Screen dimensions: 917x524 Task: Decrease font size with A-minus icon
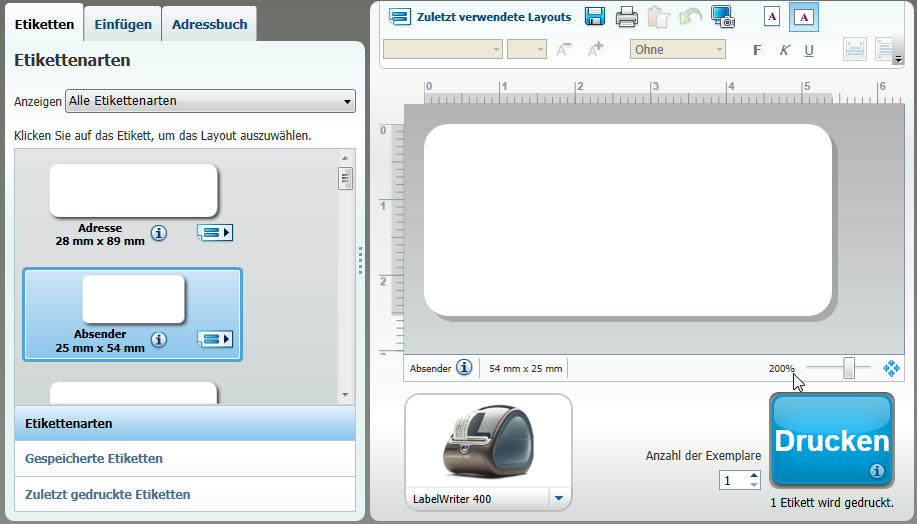pyautogui.click(x=563, y=50)
